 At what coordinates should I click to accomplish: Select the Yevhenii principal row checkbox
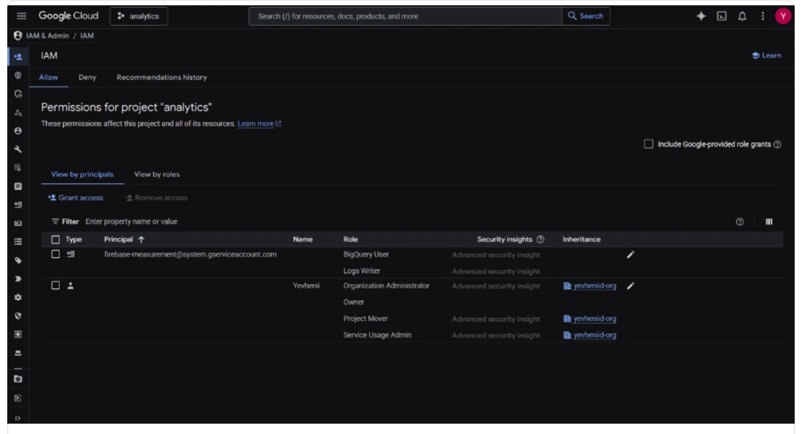click(x=55, y=285)
